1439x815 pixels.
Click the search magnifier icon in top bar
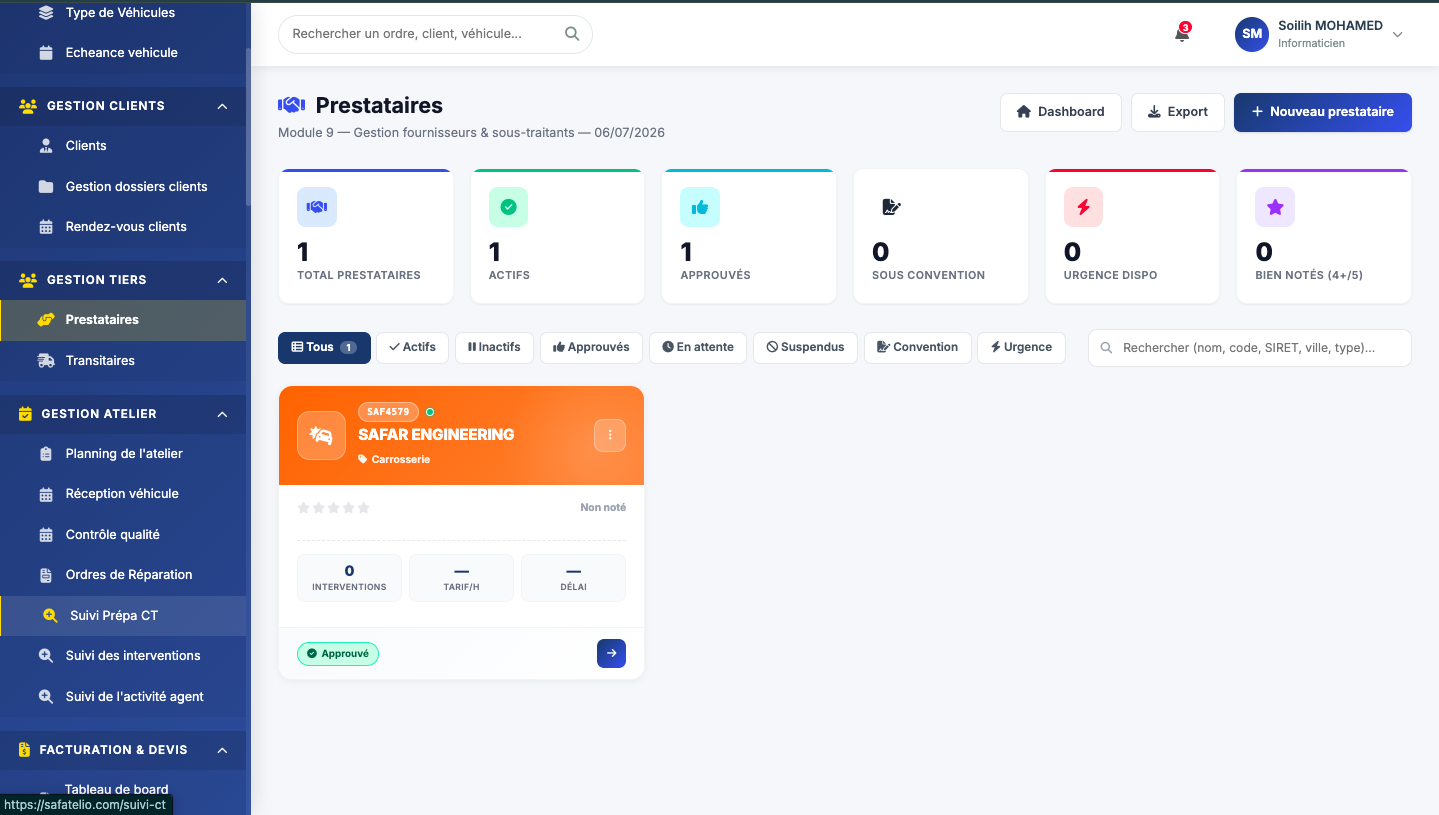click(x=572, y=34)
